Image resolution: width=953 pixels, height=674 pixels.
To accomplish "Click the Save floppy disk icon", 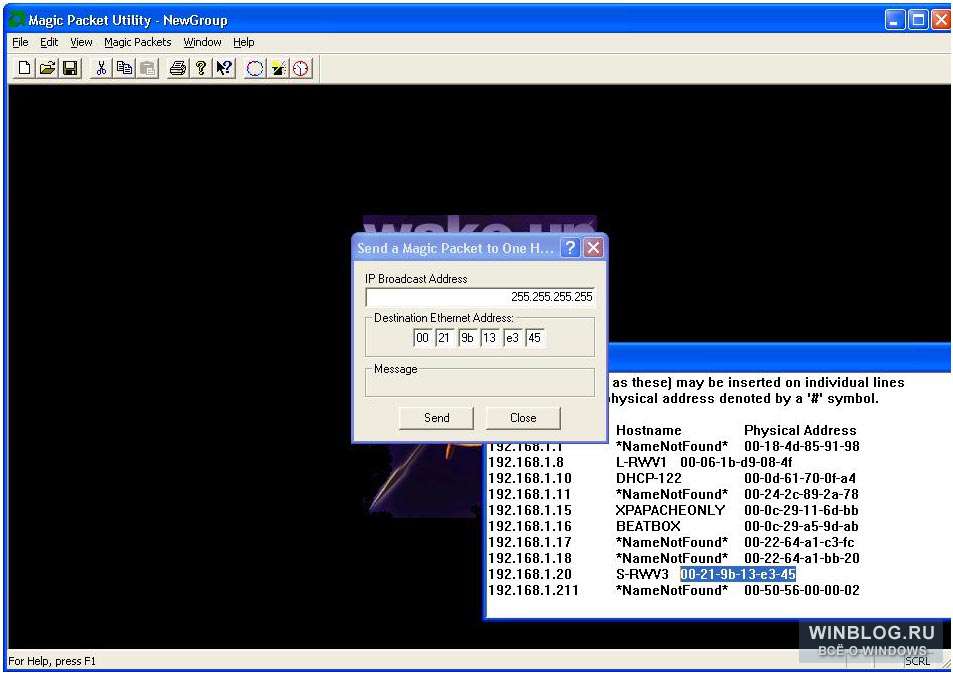I will pos(71,68).
